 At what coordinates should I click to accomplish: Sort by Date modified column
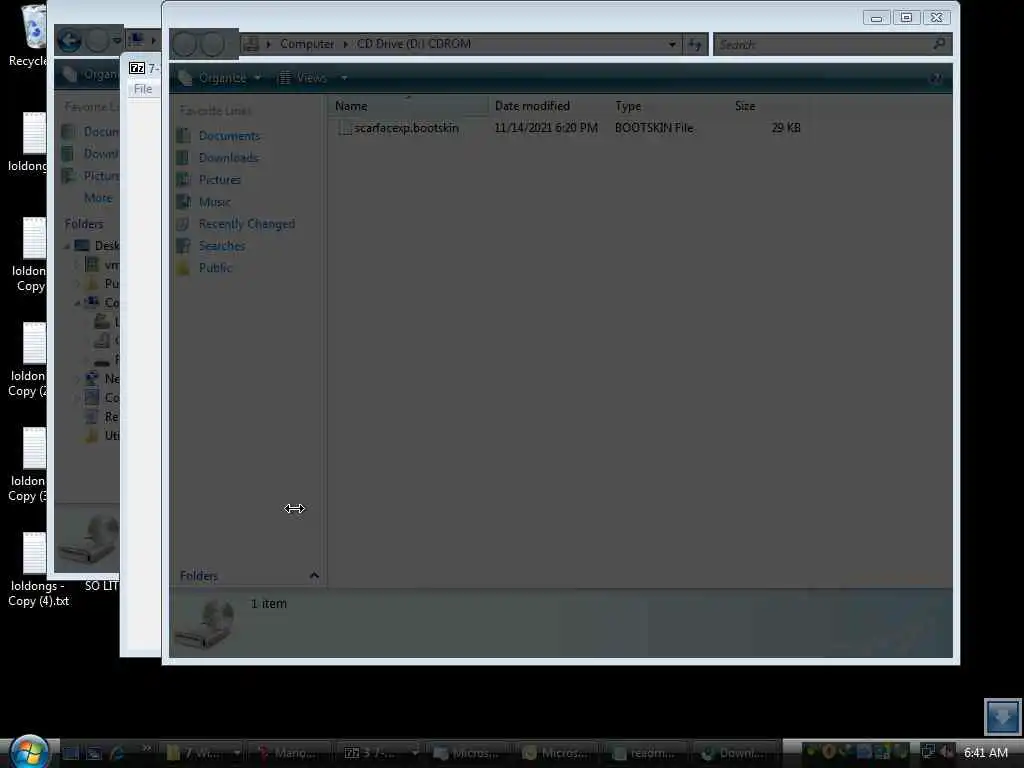pyautogui.click(x=549, y=106)
